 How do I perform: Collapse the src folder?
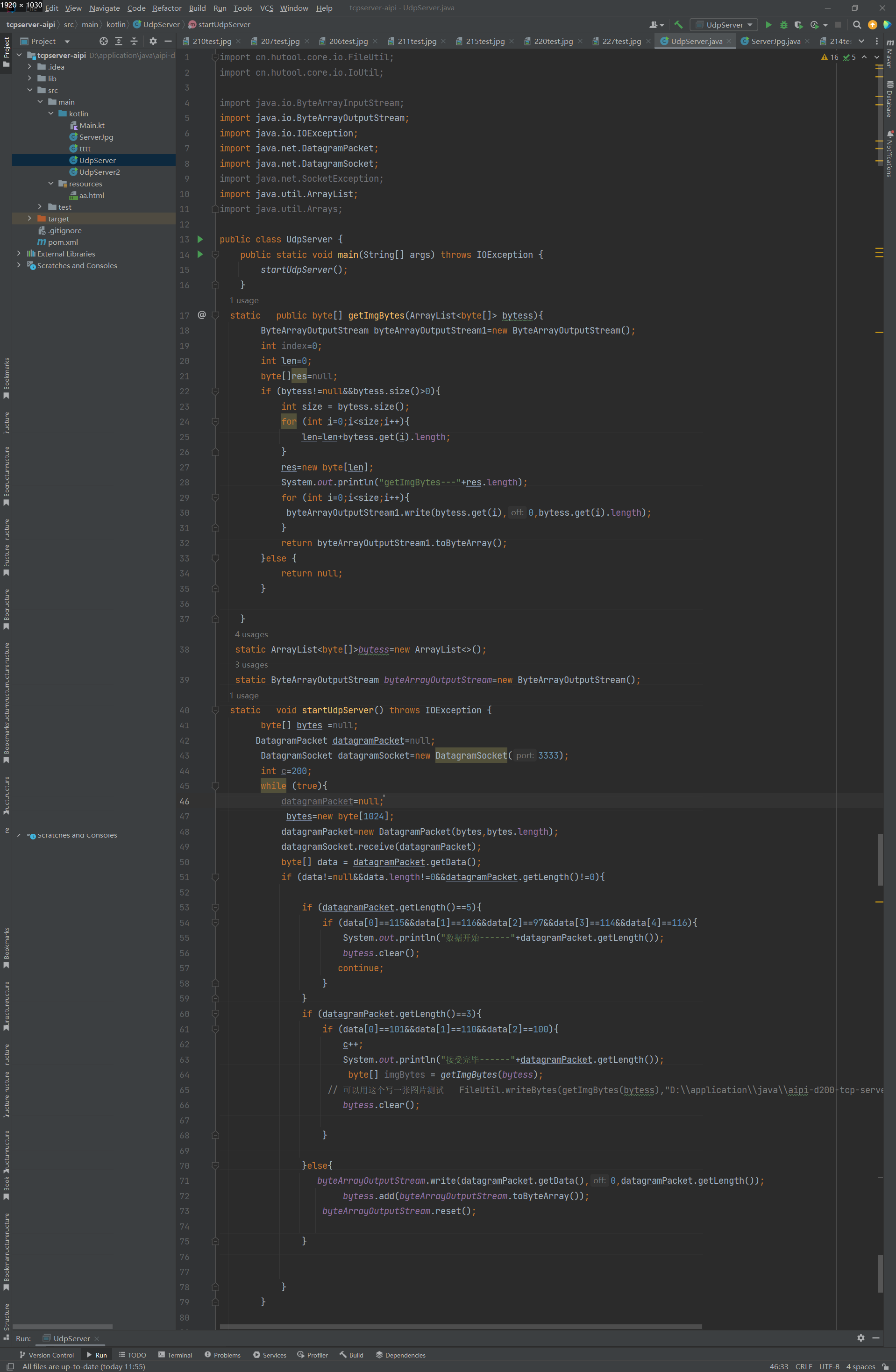29,90
